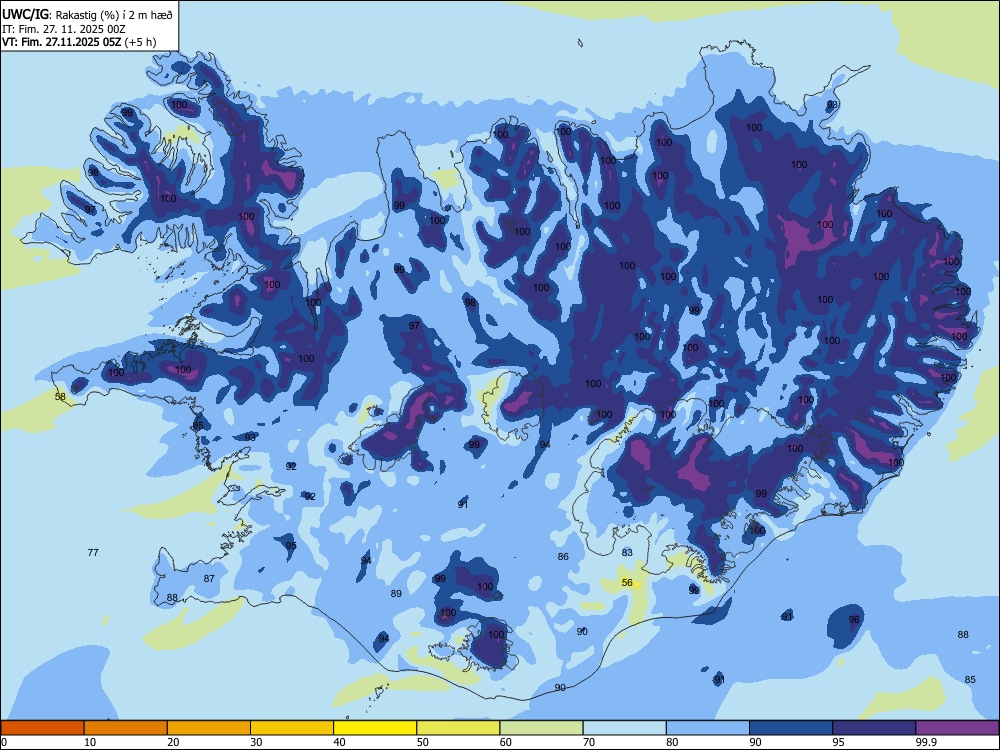
Task: Choose the dark blue 90–95 legend swatch
Action: tap(791, 728)
